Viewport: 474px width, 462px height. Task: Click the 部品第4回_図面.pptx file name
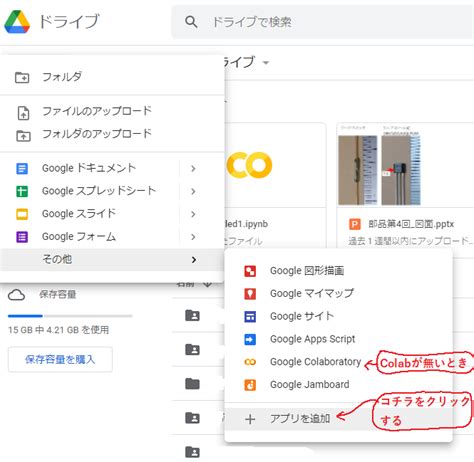click(x=411, y=224)
